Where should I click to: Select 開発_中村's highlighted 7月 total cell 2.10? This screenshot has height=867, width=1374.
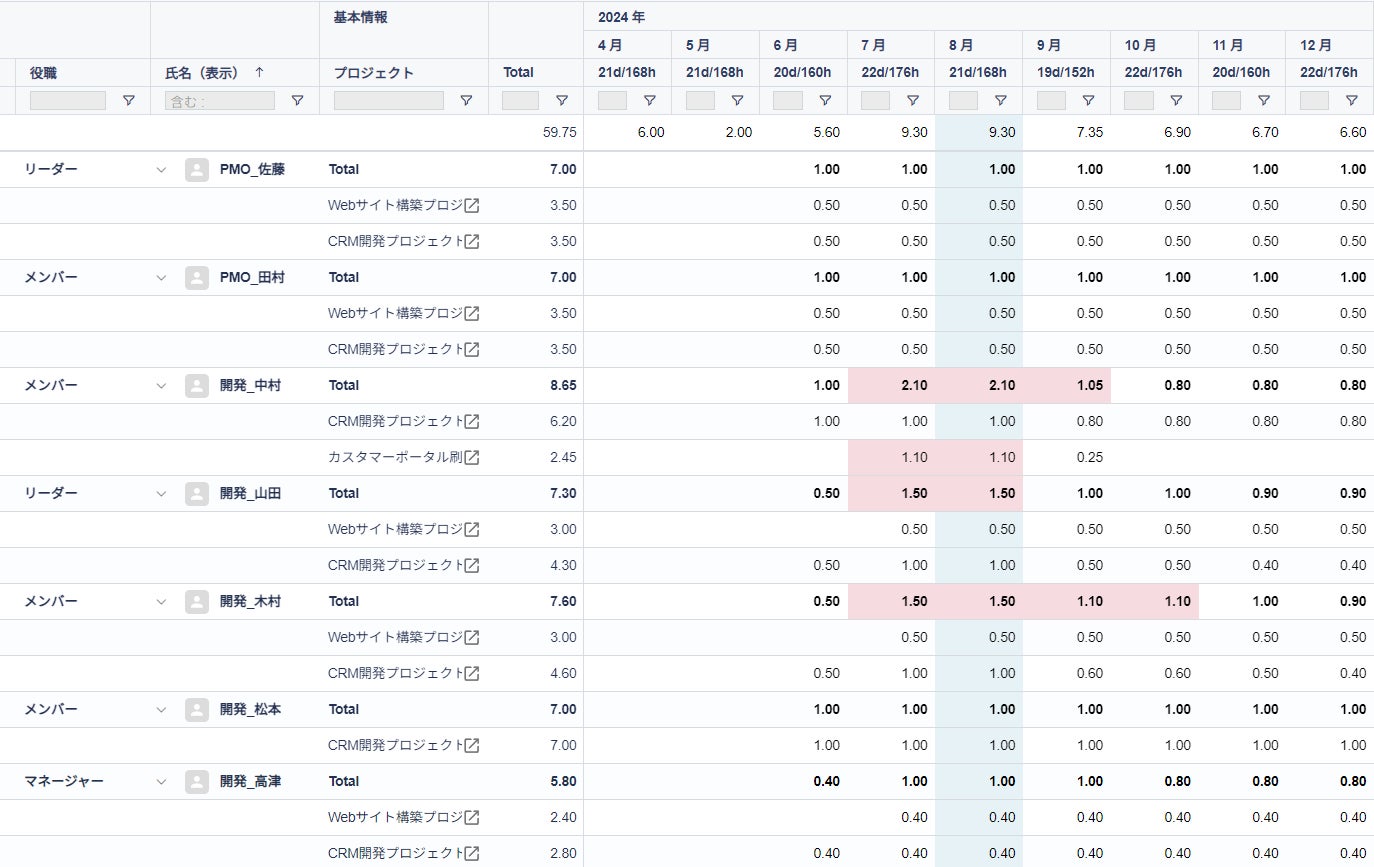click(891, 385)
